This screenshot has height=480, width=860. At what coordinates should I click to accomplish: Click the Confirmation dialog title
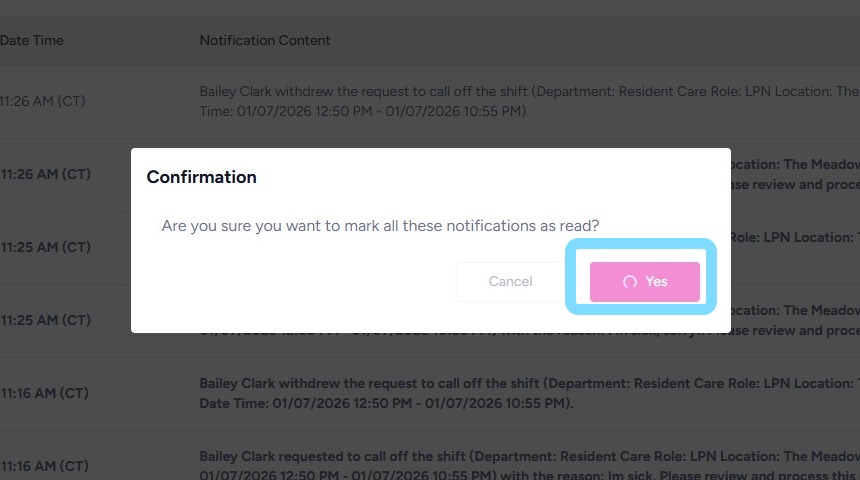[202, 177]
